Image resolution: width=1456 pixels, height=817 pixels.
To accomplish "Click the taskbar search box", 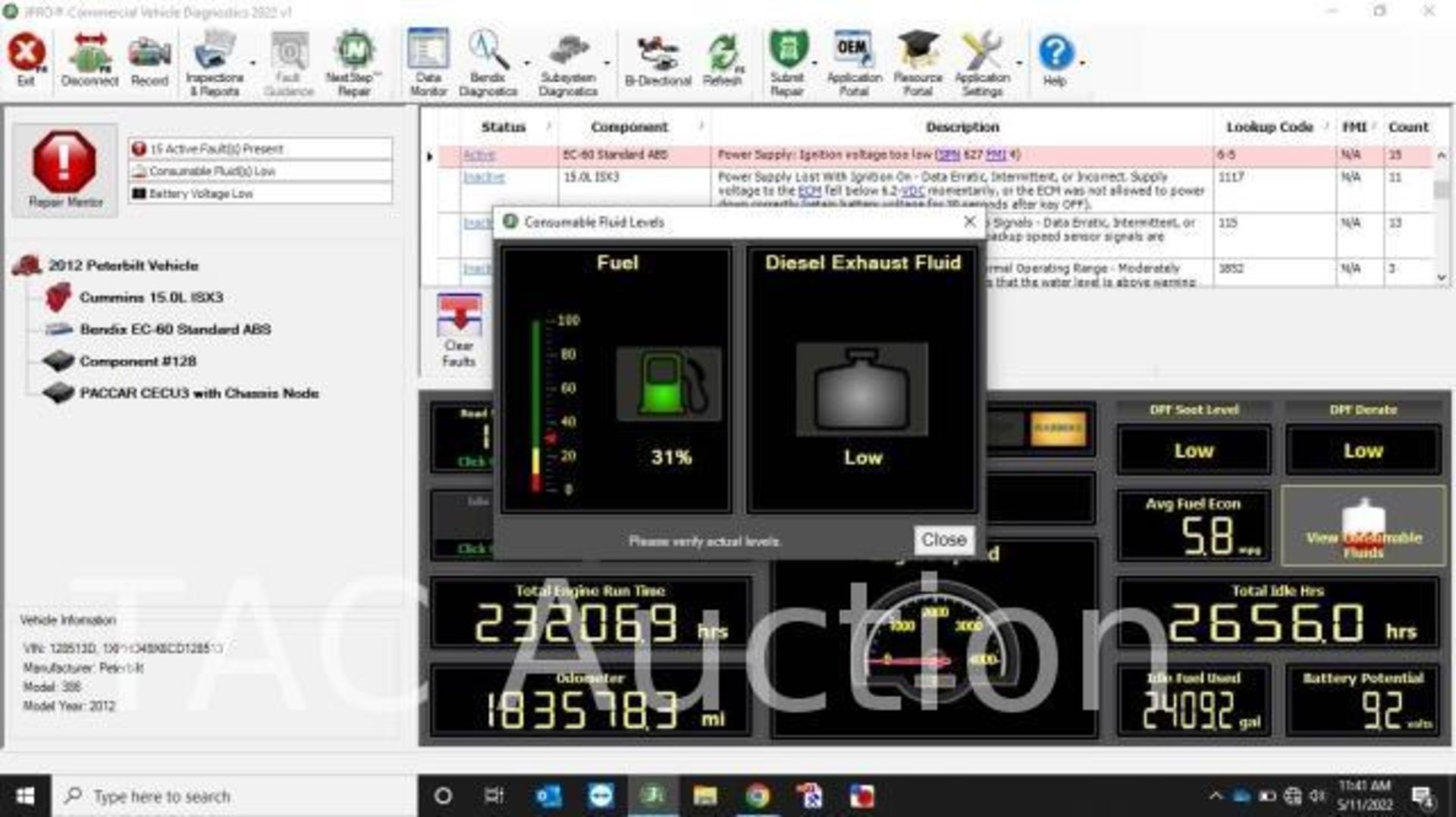I will (x=234, y=796).
